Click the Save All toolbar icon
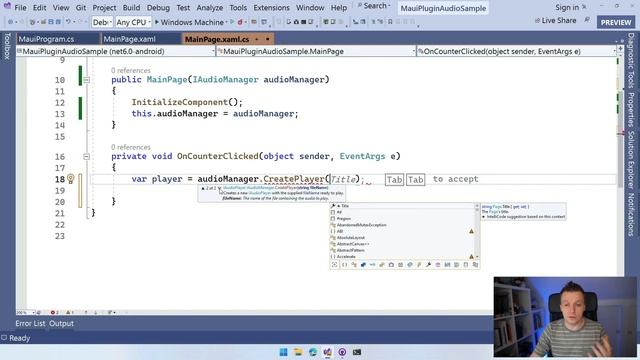Image resolution: width=640 pixels, height=360 pixels. (58, 22)
